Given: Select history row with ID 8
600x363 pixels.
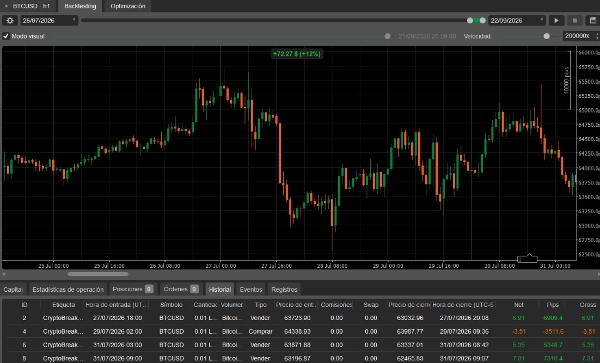Looking at the screenshot, I should [301, 358].
